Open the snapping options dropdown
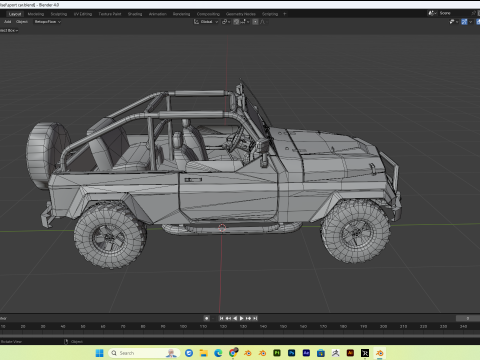Viewport: 480px width, 360px height. pos(245,22)
